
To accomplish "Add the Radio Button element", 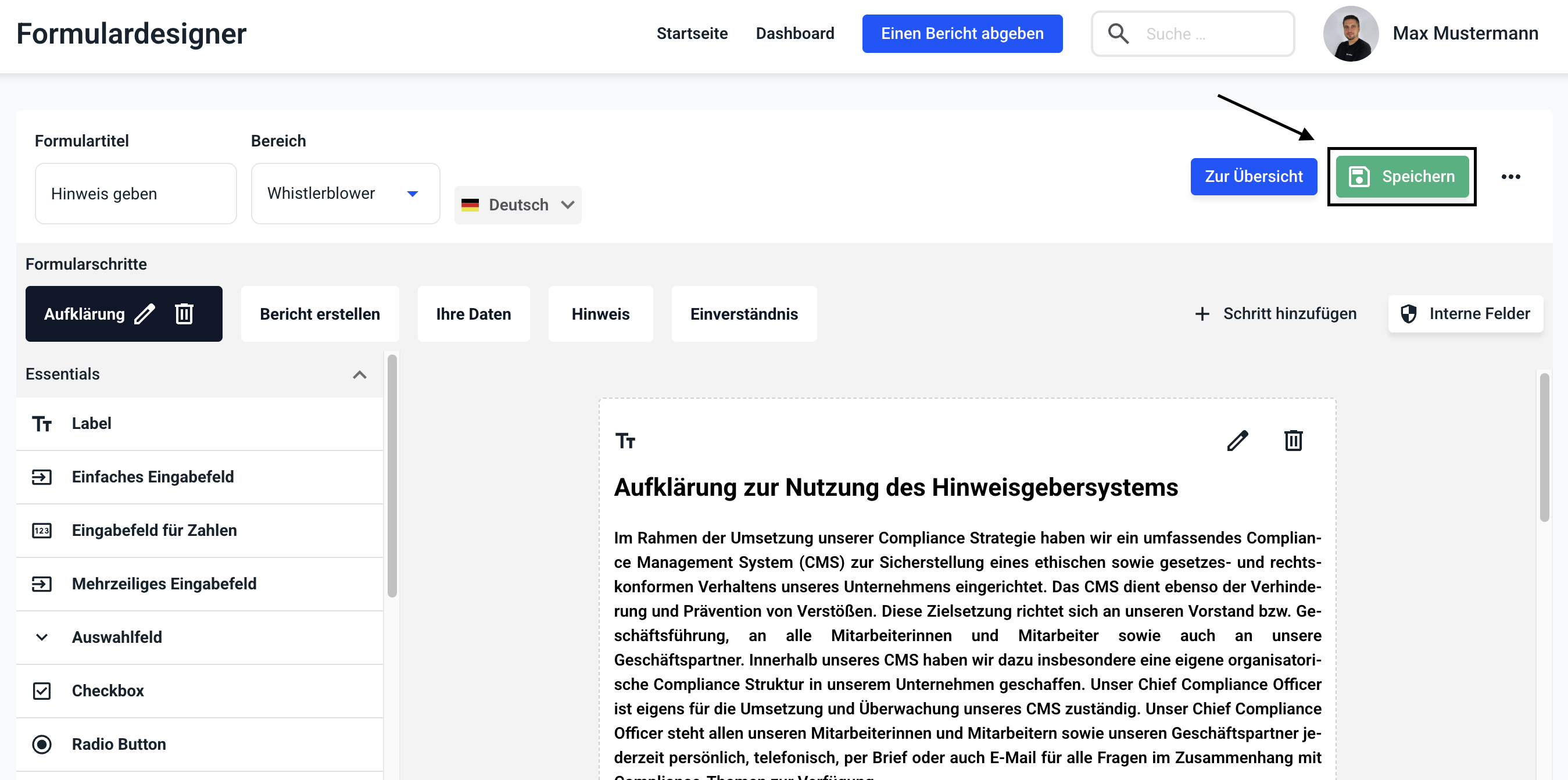I will click(119, 744).
